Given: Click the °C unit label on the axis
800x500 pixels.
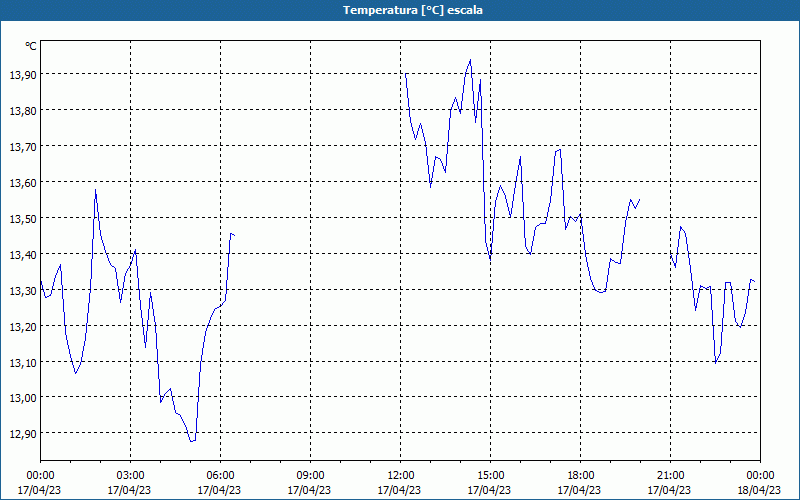Looking at the screenshot, I should (x=31, y=46).
